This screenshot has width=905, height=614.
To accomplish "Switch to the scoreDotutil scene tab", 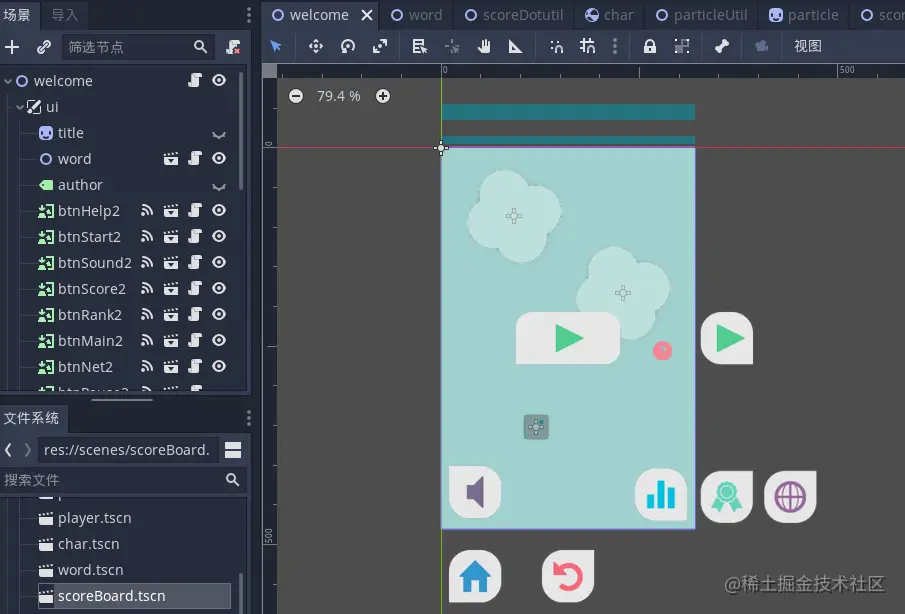I will 514,15.
